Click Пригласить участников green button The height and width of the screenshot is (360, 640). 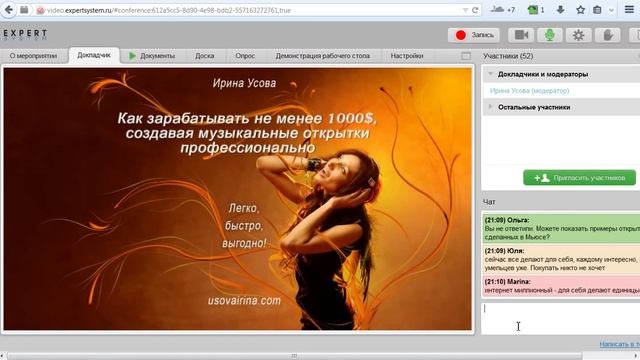click(x=580, y=178)
